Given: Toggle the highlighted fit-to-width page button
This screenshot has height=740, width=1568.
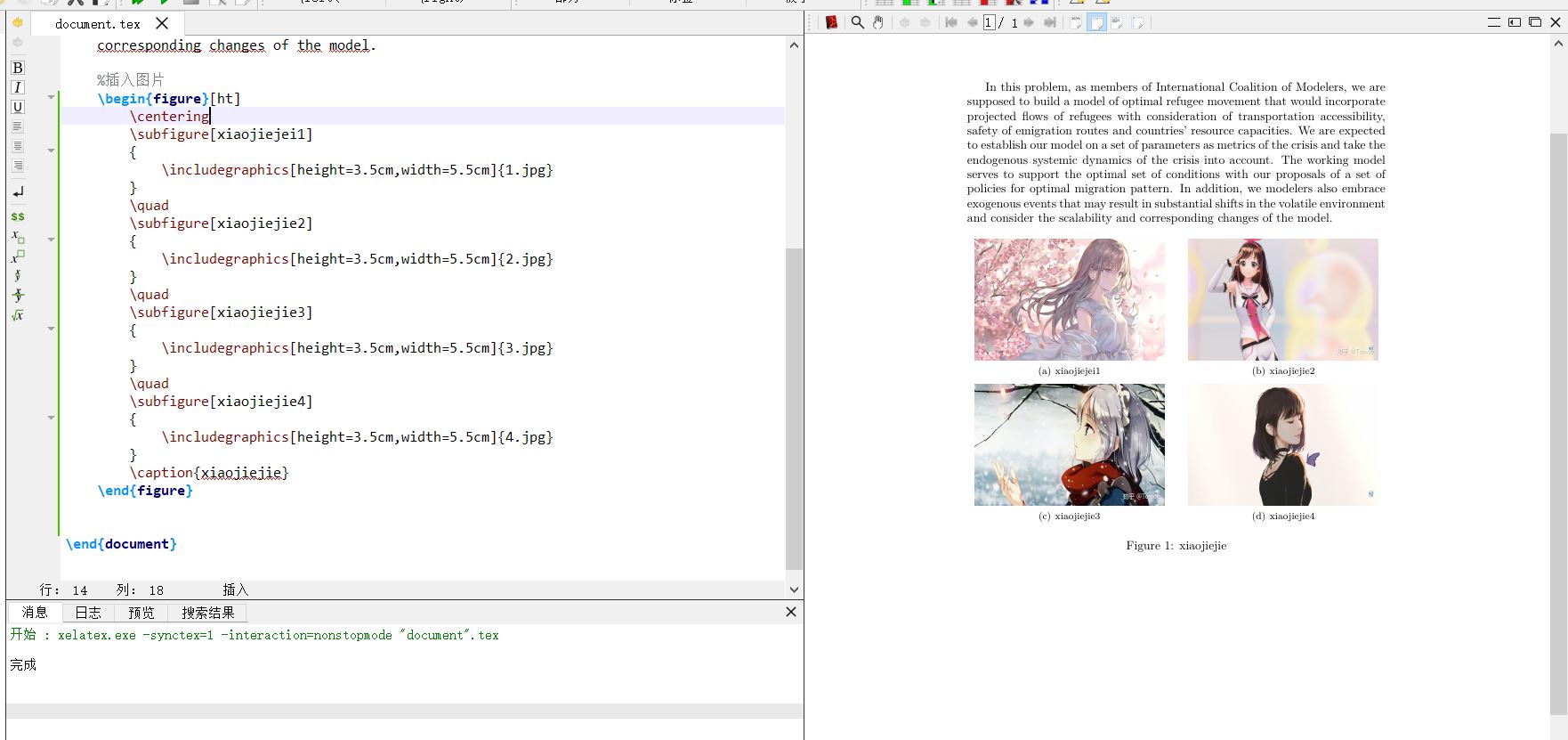Looking at the screenshot, I should coord(1096,22).
